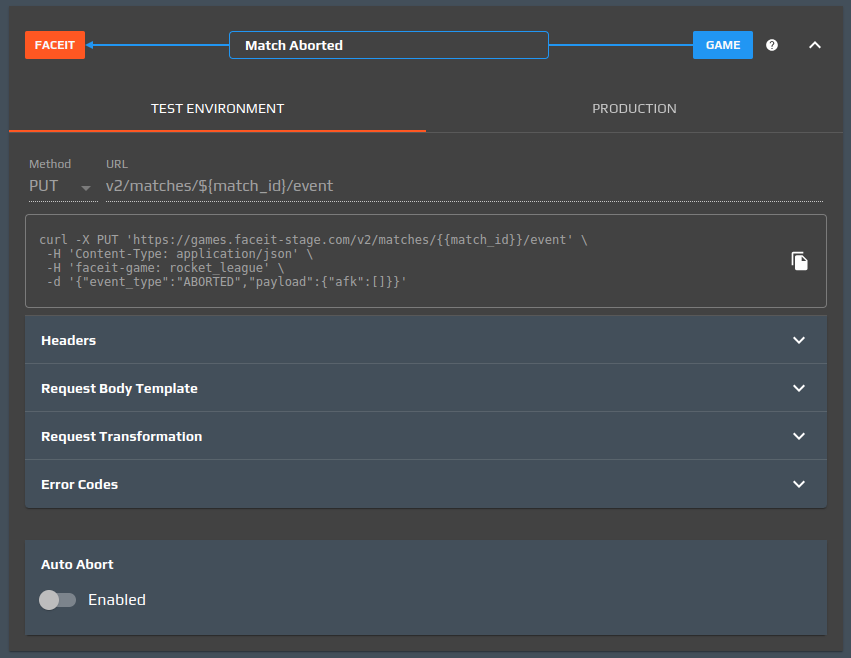
Task: Click the Headers row chevron icon
Action: click(798, 340)
